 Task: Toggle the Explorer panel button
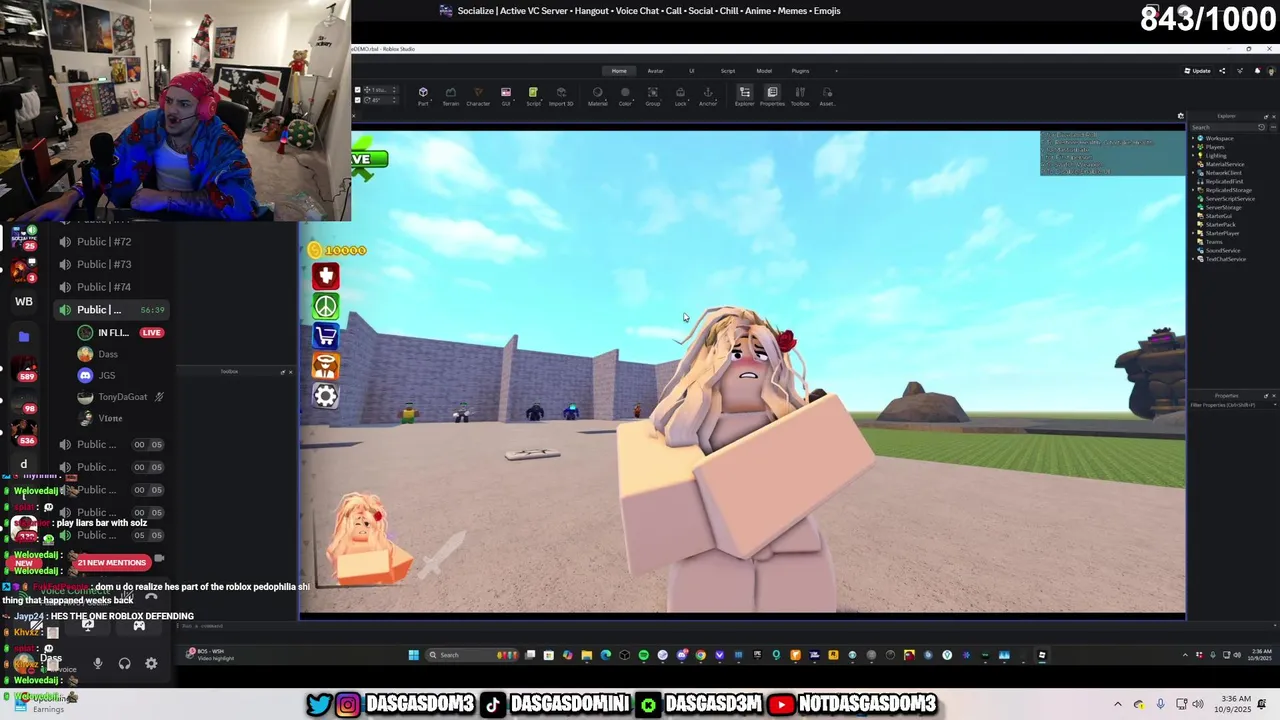tap(745, 95)
